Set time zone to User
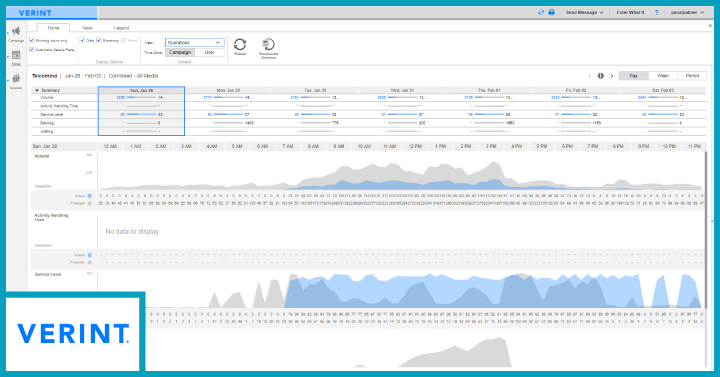The image size is (720, 377). (209, 52)
